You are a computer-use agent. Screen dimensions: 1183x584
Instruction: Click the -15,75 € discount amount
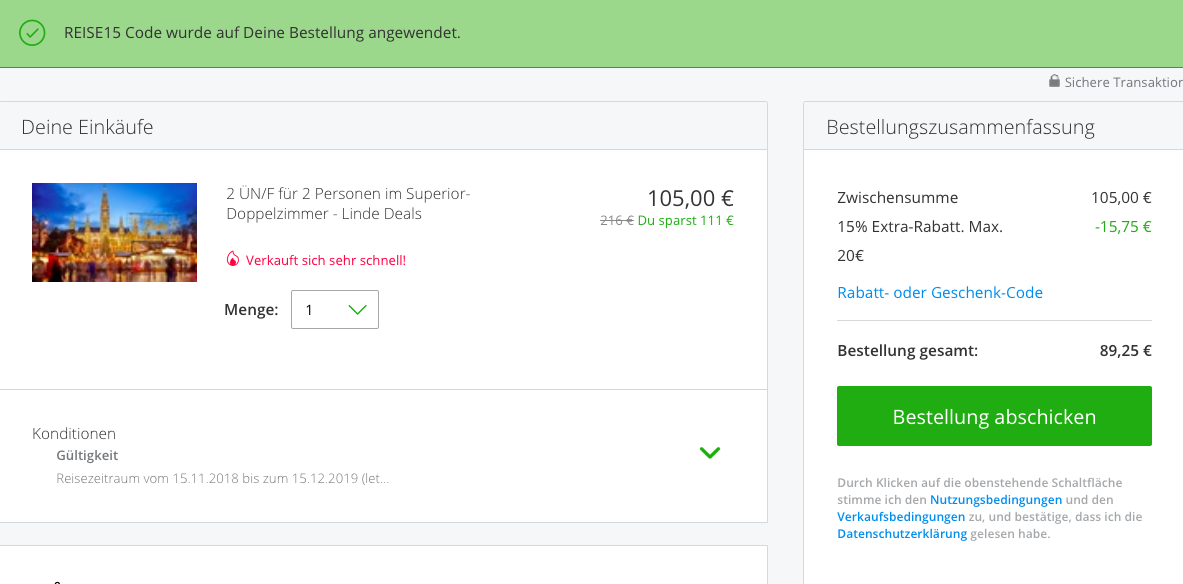[1123, 226]
